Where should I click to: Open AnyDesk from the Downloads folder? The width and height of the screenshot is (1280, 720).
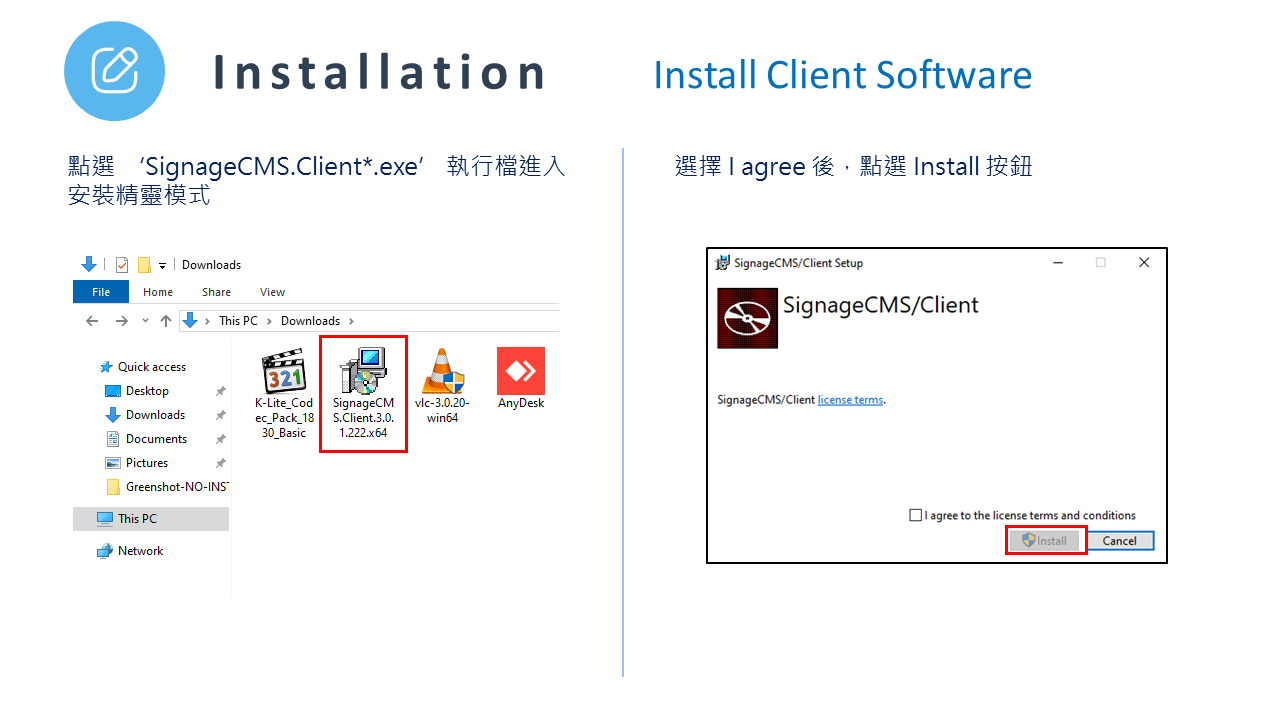pyautogui.click(x=520, y=373)
